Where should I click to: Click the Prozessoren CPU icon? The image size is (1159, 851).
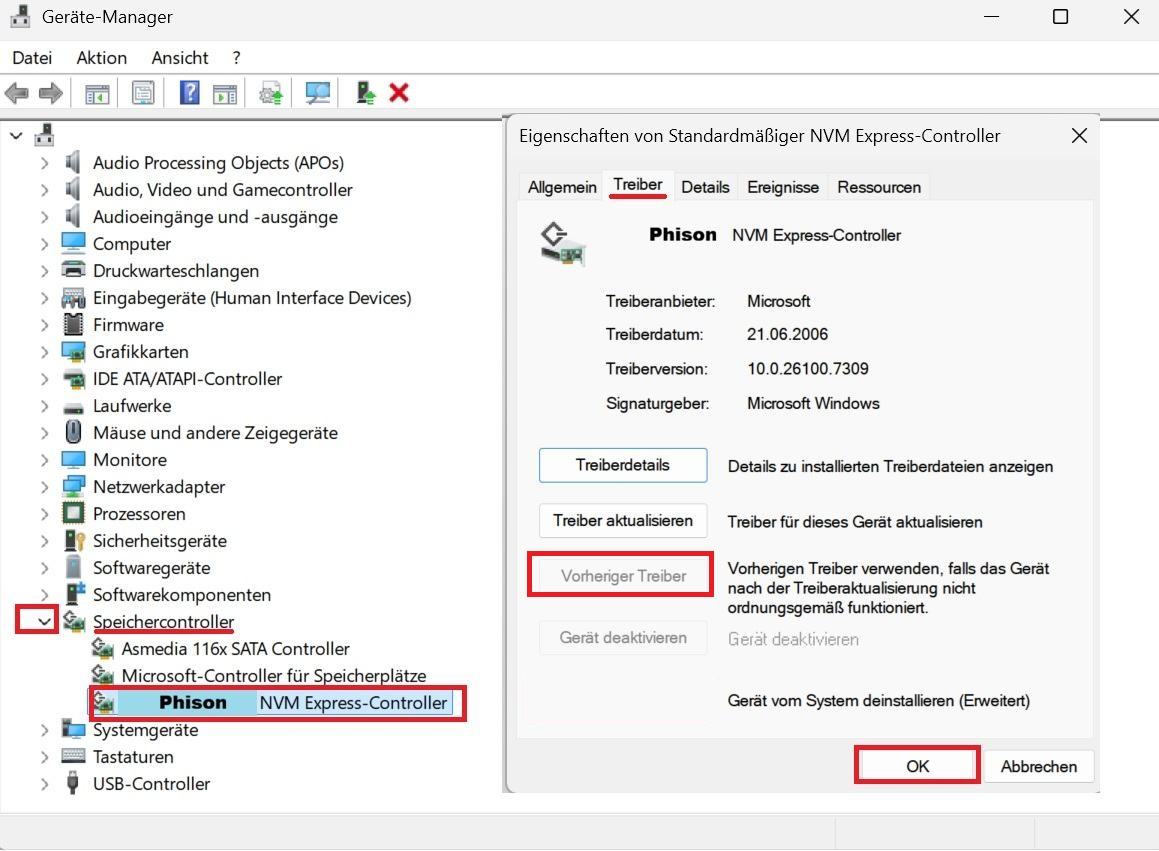(x=73, y=513)
